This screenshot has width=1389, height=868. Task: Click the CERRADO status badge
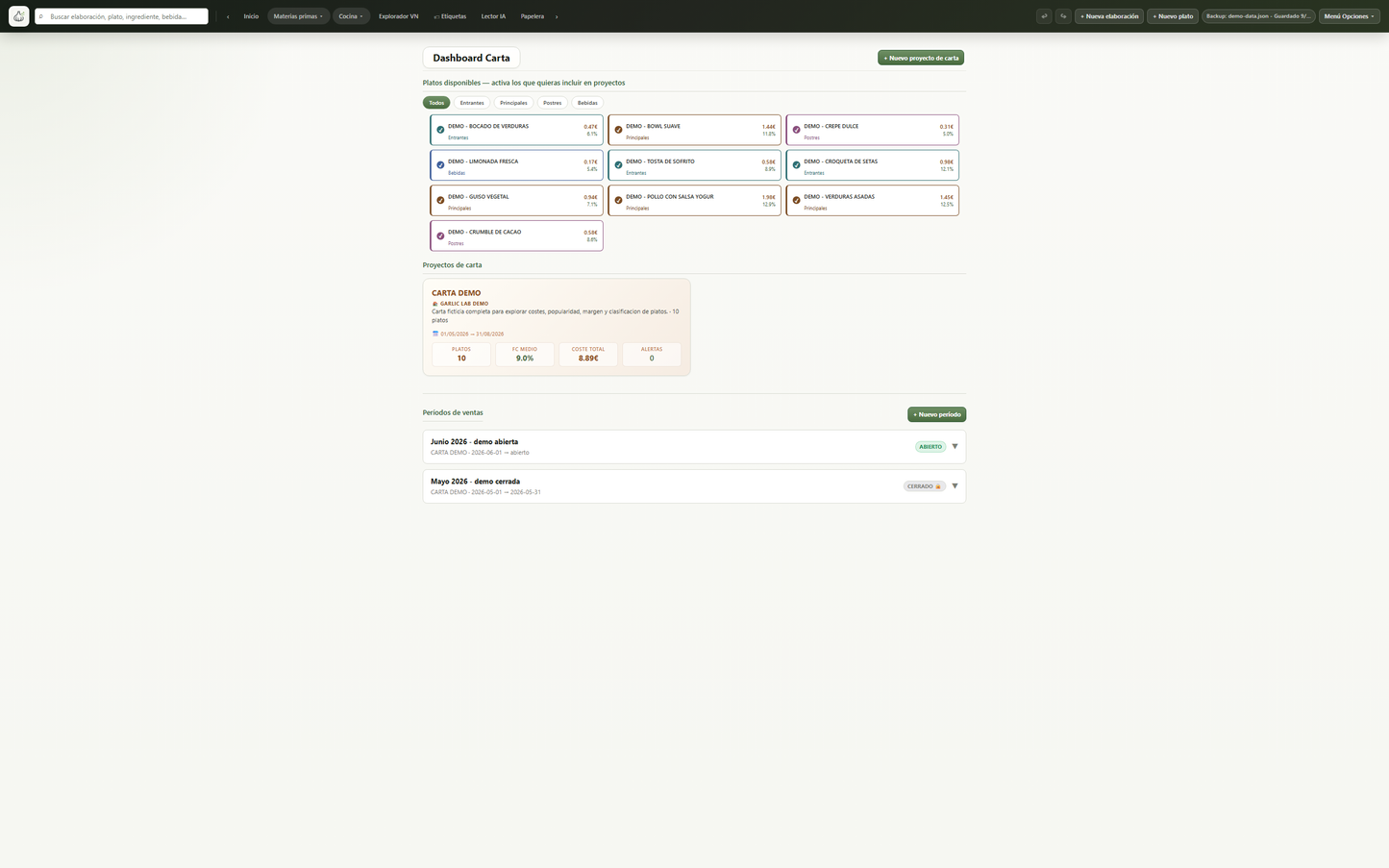(x=925, y=486)
